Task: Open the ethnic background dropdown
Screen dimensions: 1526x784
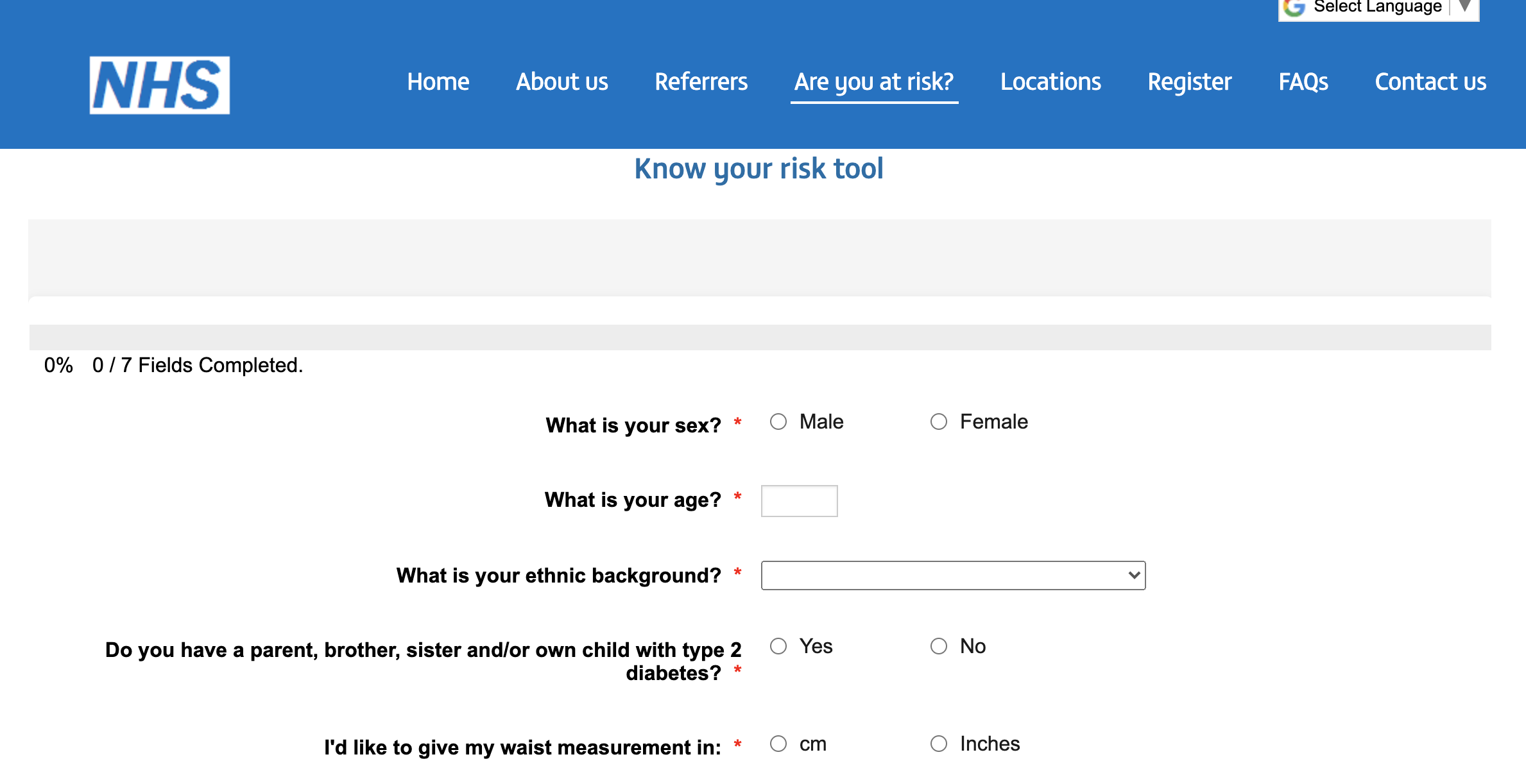Action: pyautogui.click(x=952, y=575)
